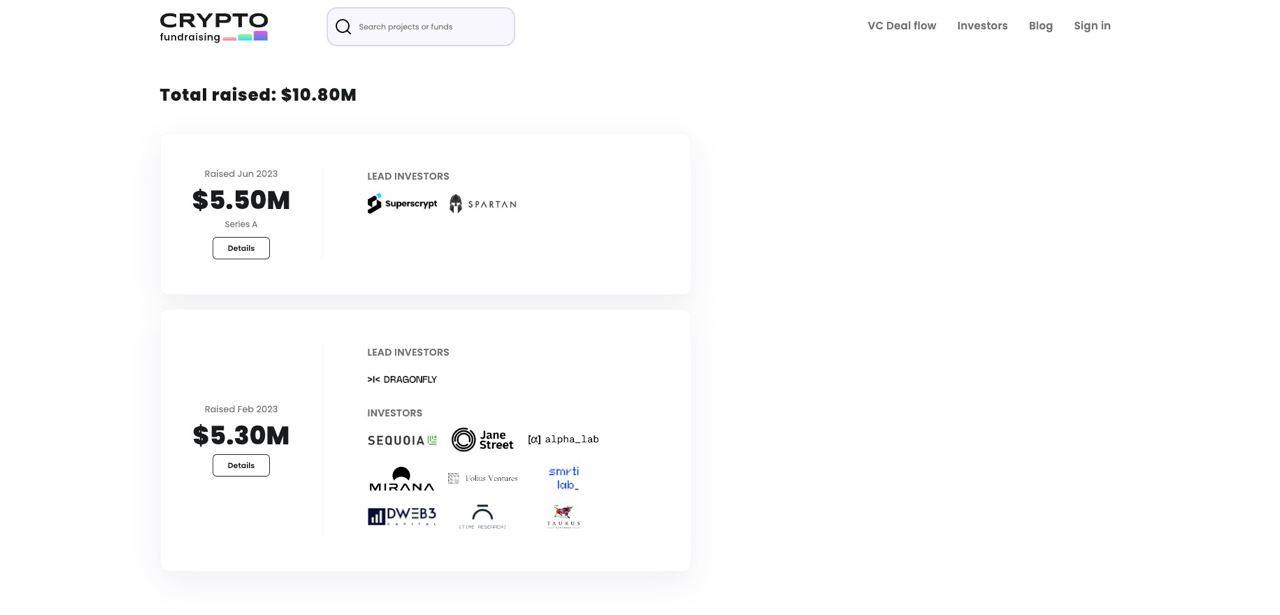Click the alpha_lab investor logo
The height and width of the screenshot is (615, 1280).
563,440
